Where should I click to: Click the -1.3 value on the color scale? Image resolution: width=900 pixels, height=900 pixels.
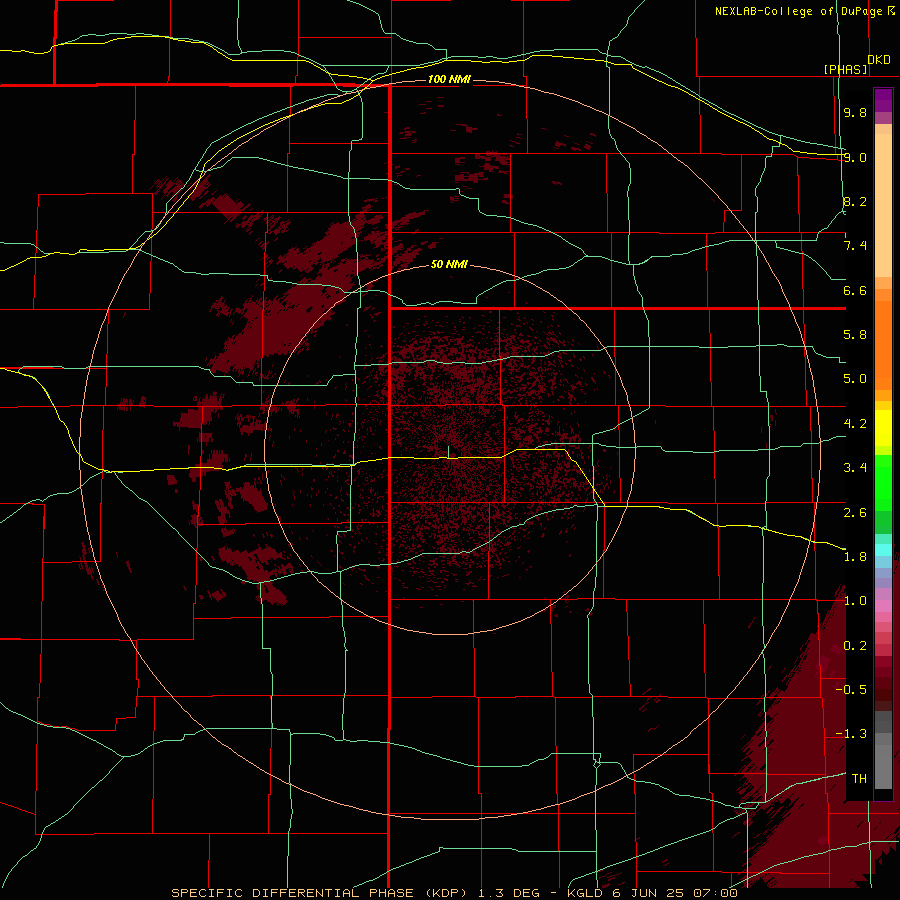[x=851, y=734]
